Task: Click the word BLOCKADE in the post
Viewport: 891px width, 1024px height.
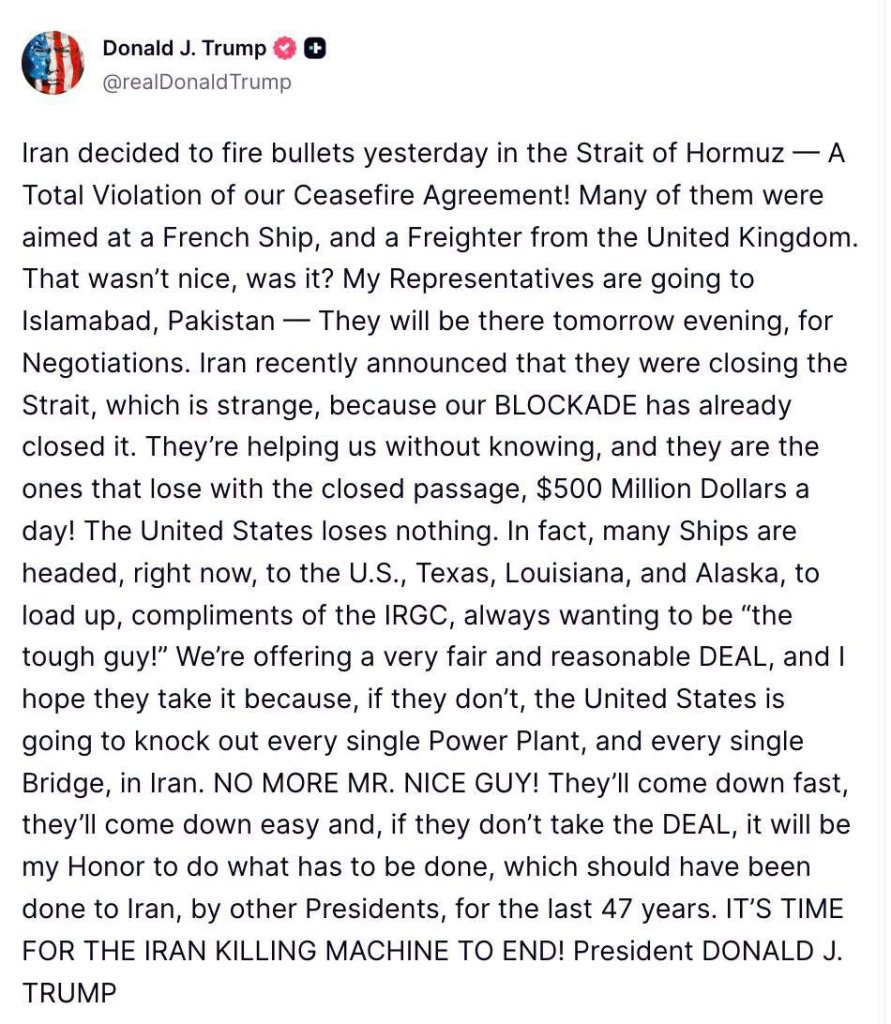Action: [x=566, y=406]
